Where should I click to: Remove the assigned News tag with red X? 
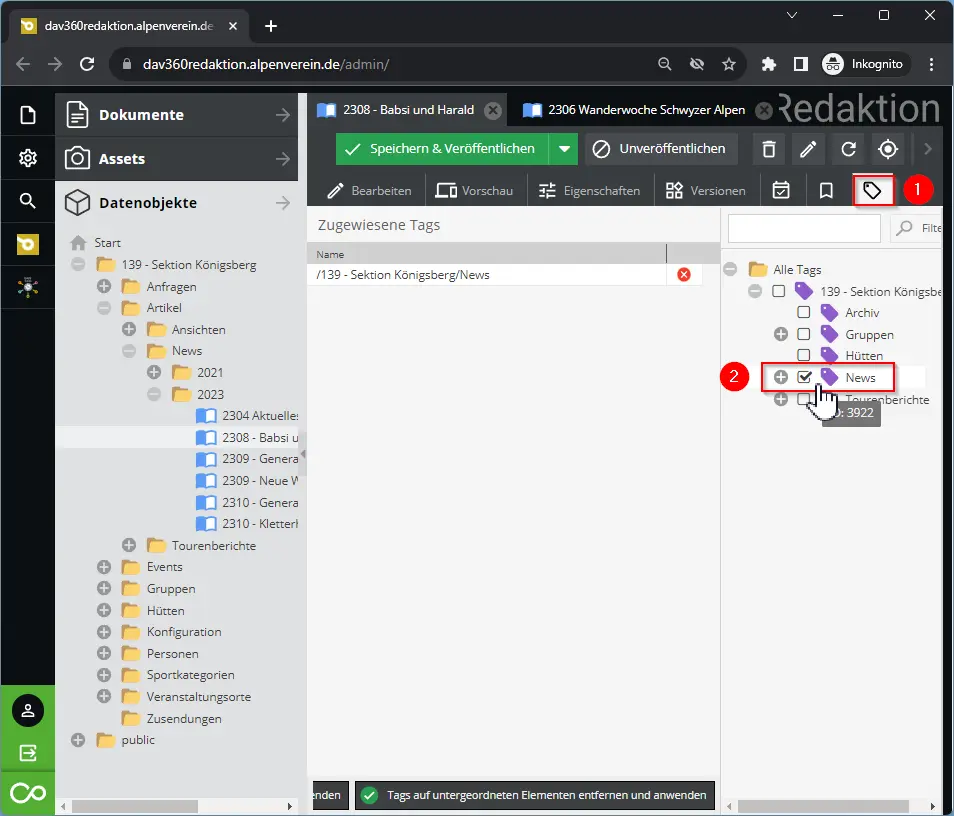tap(684, 274)
